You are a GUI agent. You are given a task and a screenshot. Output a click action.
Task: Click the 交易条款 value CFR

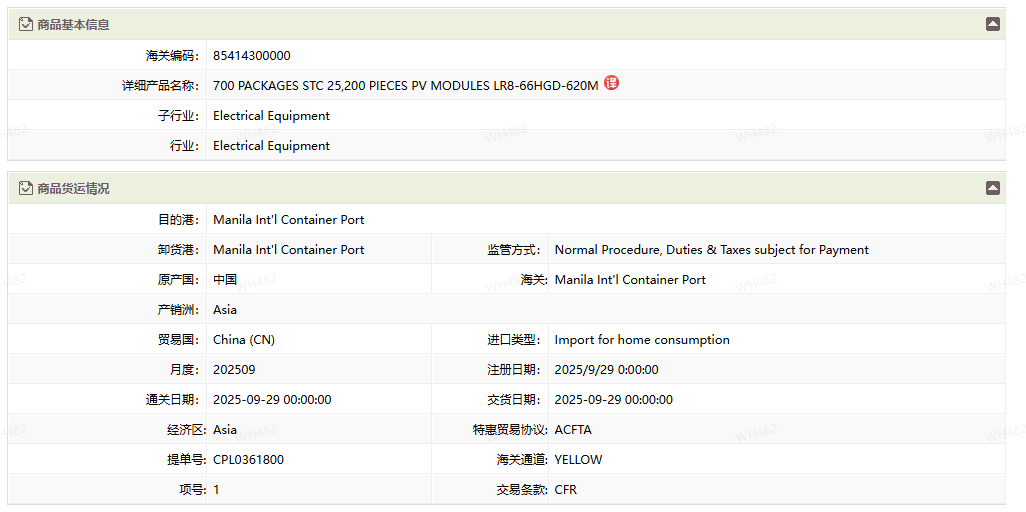(x=566, y=490)
